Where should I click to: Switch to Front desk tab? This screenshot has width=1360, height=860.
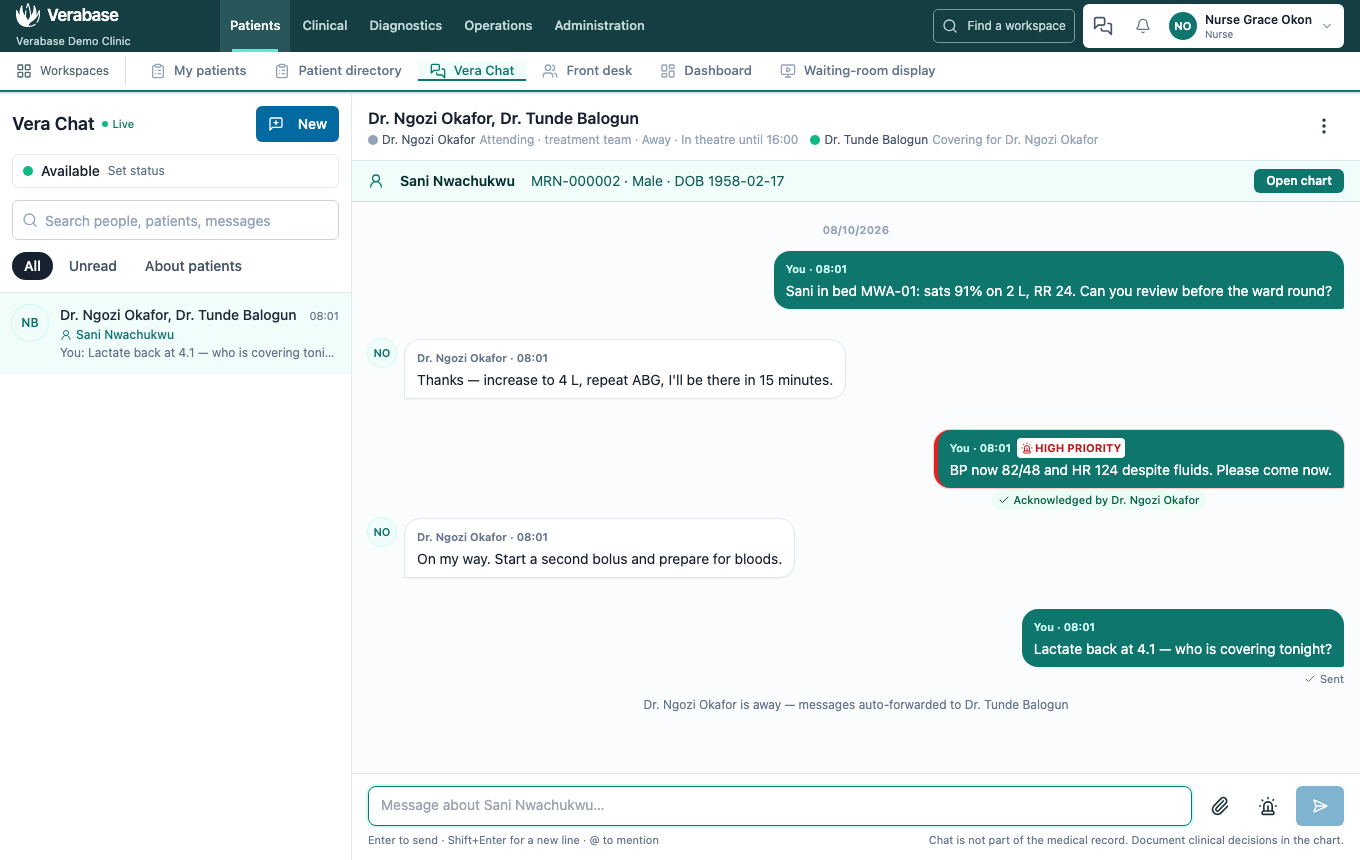(x=587, y=71)
